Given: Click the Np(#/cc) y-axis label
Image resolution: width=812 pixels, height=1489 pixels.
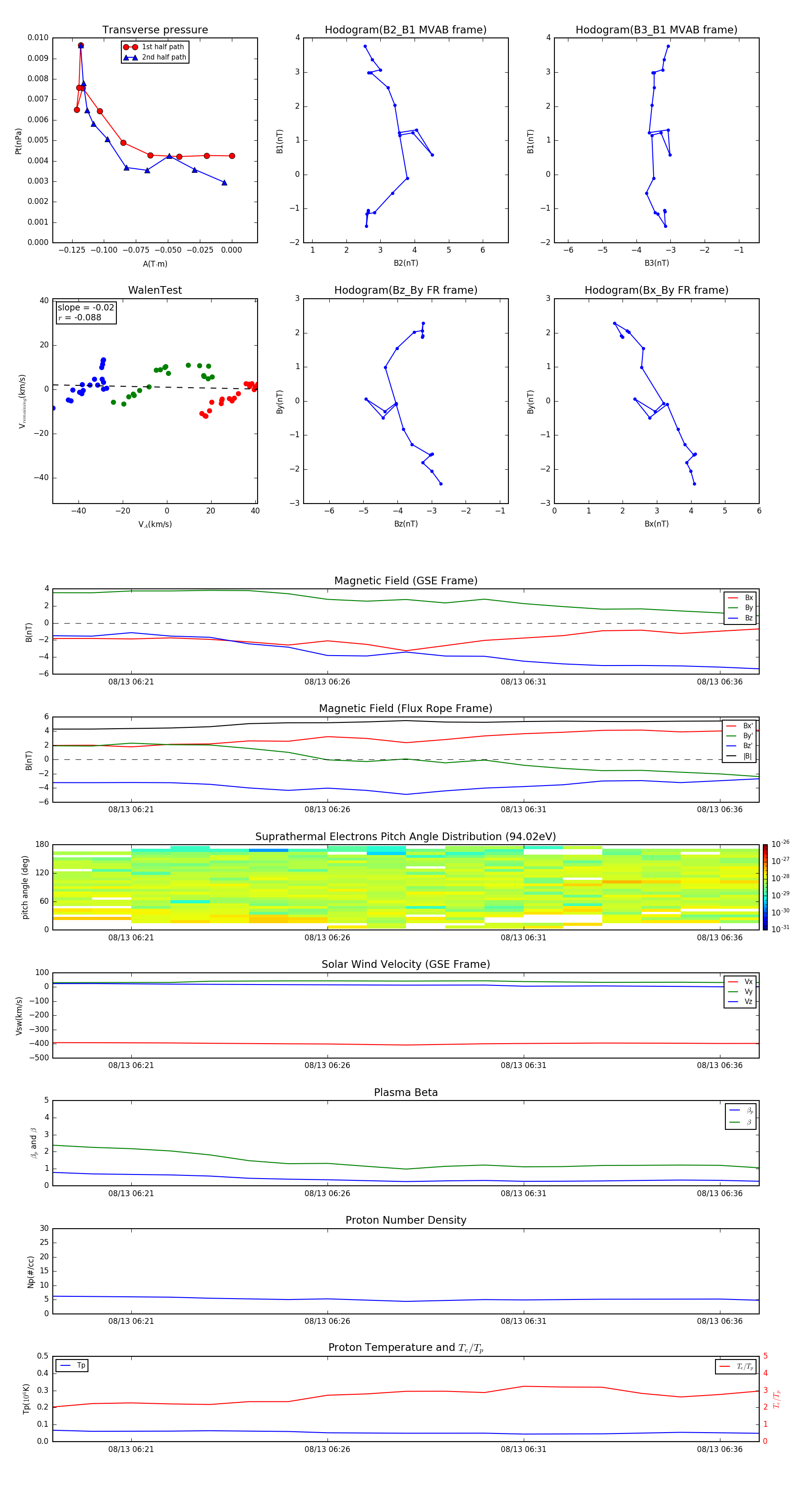Looking at the screenshot, I should point(31,1272).
